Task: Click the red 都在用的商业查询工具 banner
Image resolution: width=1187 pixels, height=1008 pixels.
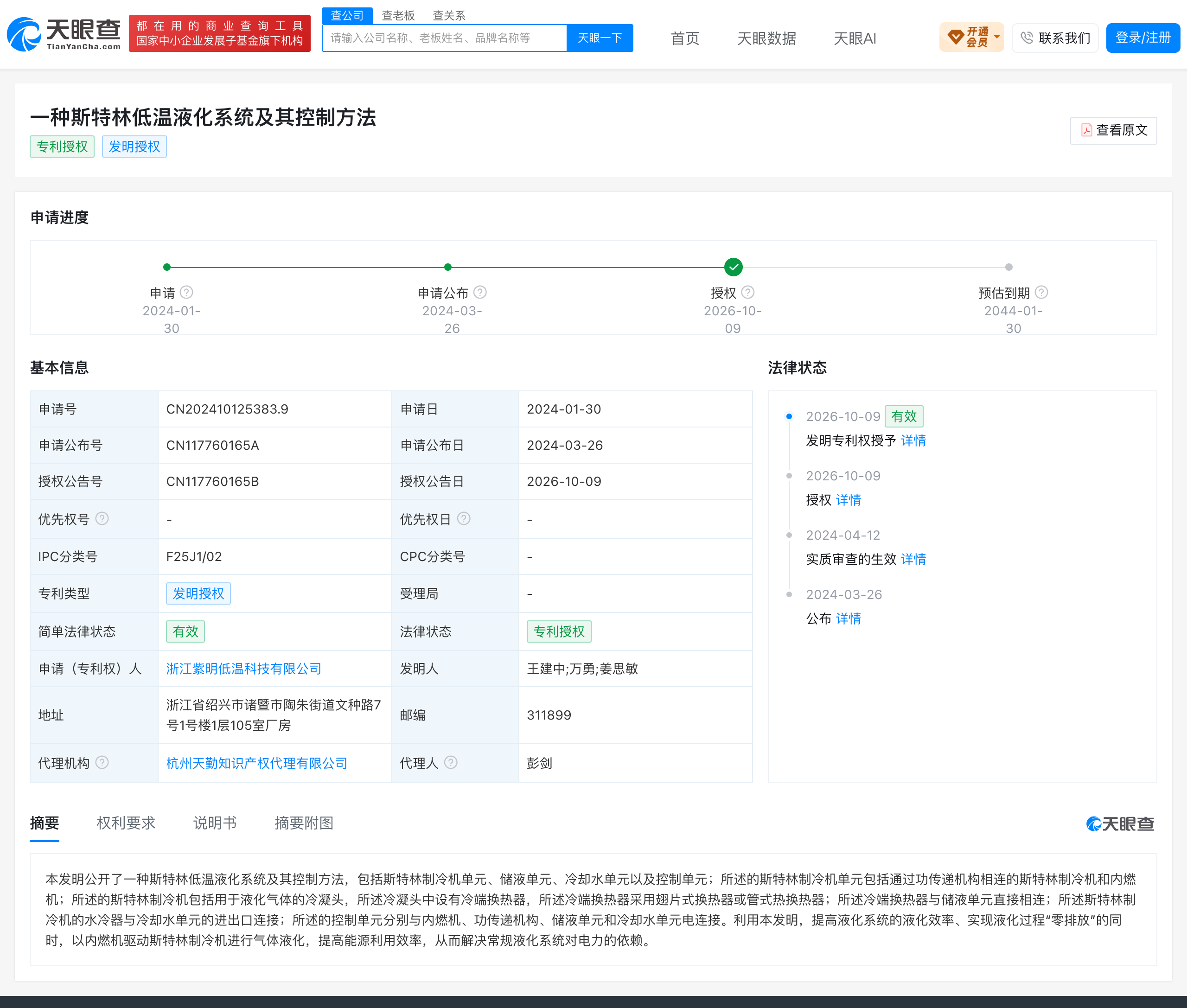Action: 219,33
